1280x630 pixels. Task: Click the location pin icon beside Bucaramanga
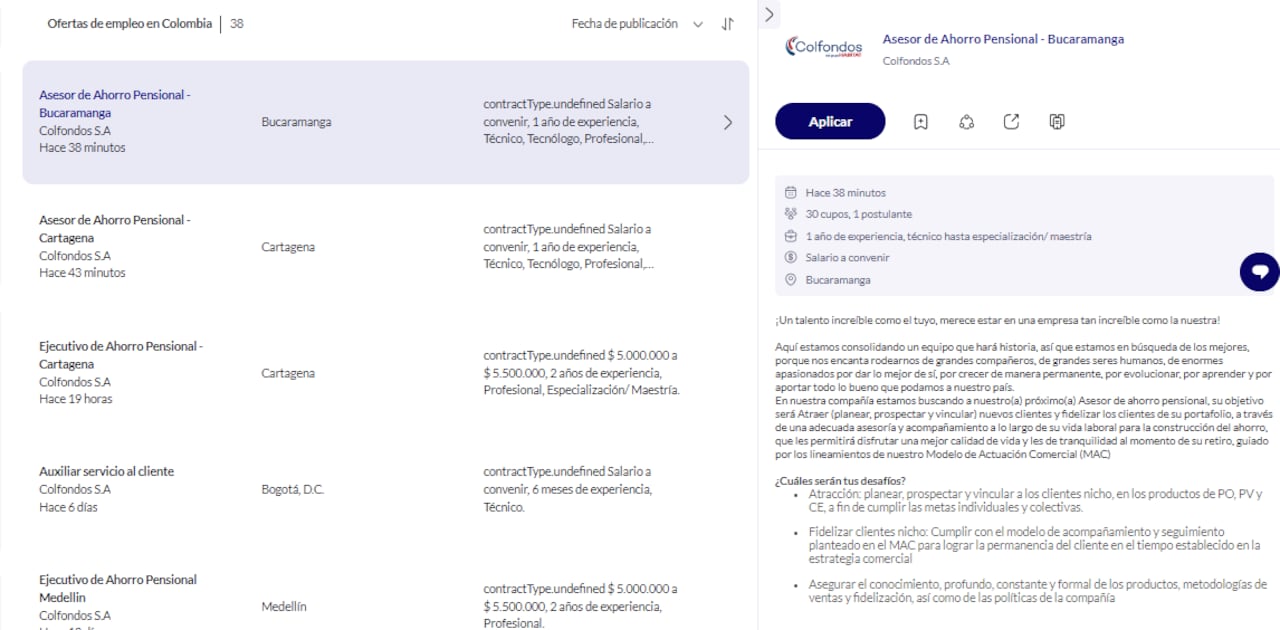click(x=790, y=279)
